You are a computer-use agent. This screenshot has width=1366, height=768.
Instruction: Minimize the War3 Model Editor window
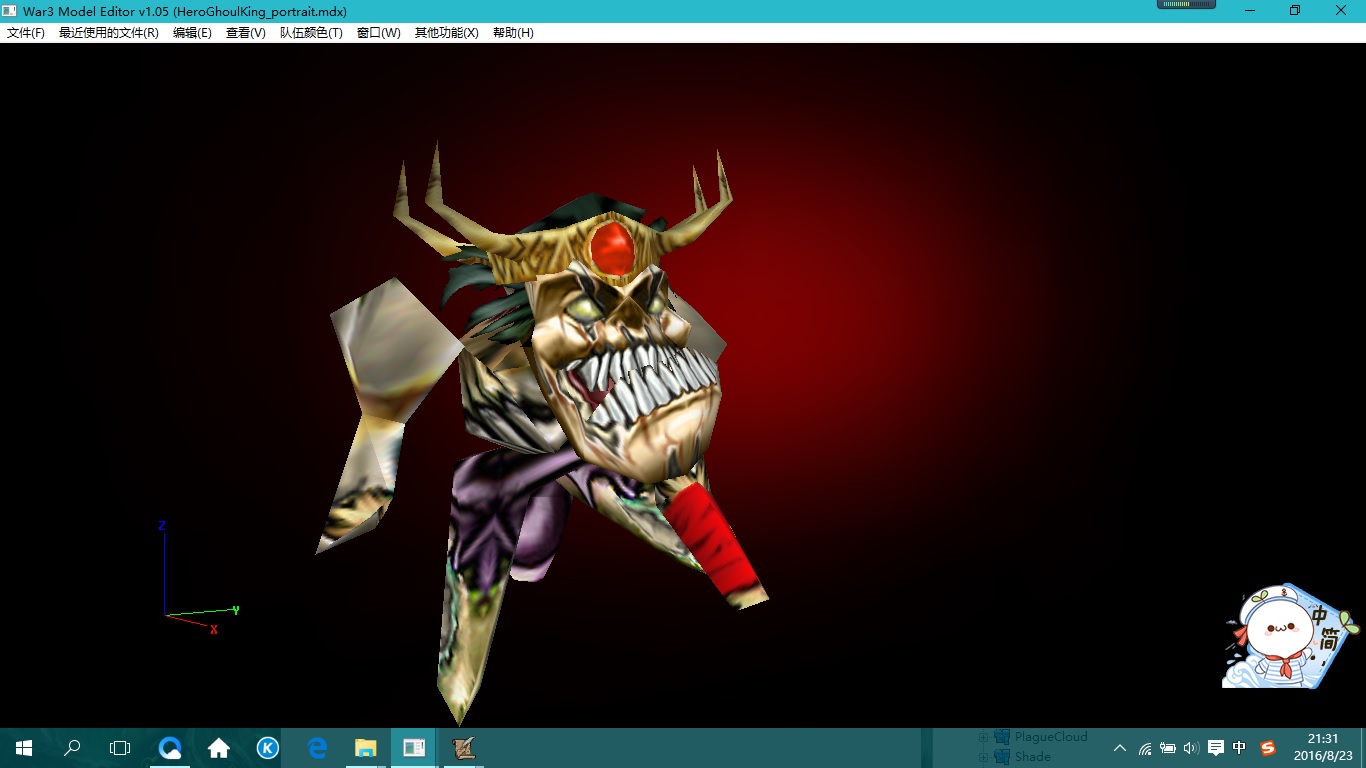point(1250,10)
